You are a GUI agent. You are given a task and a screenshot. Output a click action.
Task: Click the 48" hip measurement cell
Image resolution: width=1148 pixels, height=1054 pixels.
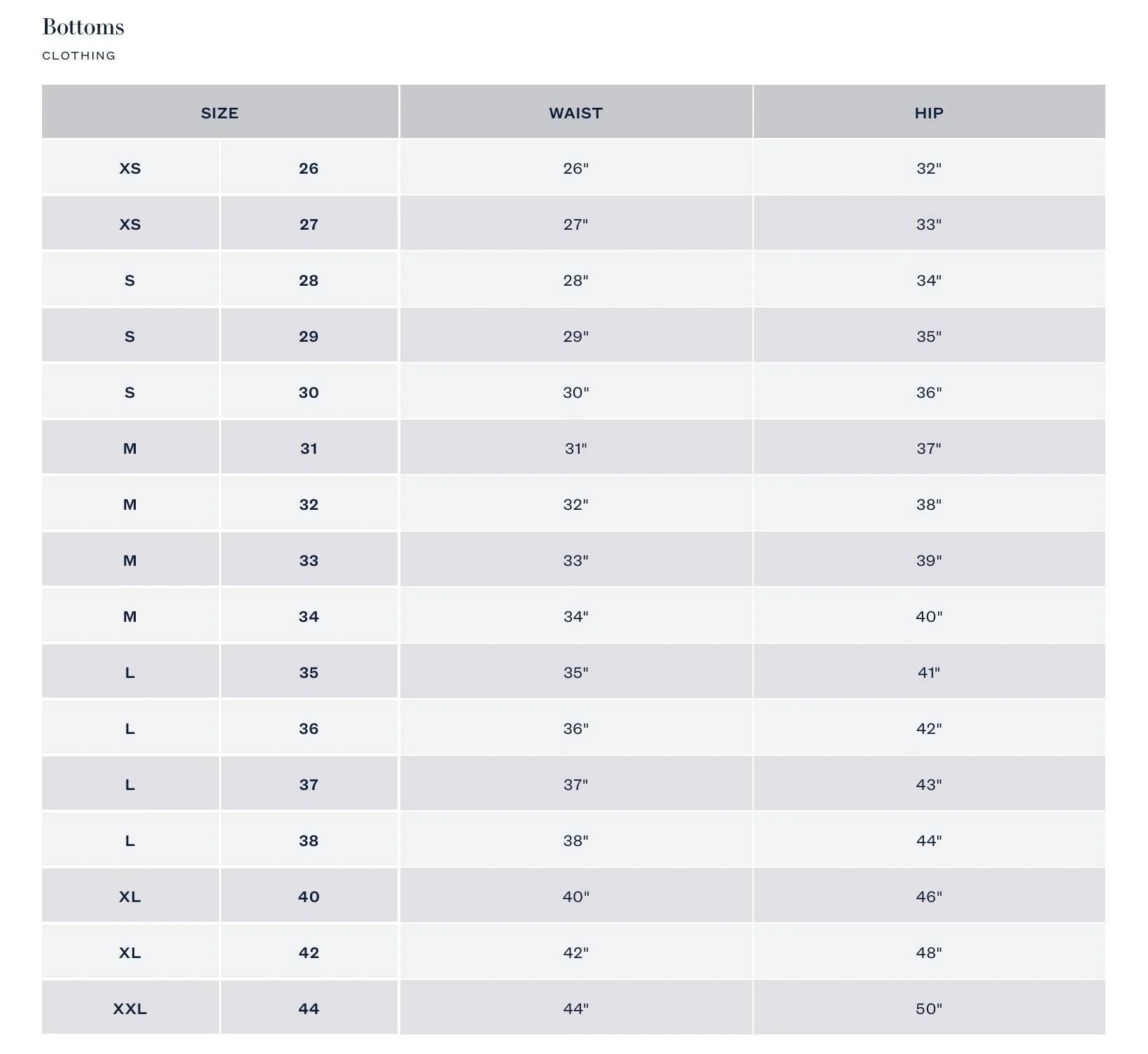(x=930, y=952)
